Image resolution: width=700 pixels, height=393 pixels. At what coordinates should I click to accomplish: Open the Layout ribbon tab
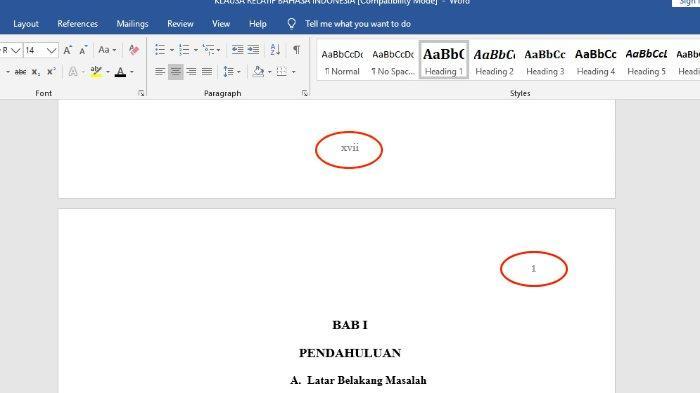[x=26, y=24]
